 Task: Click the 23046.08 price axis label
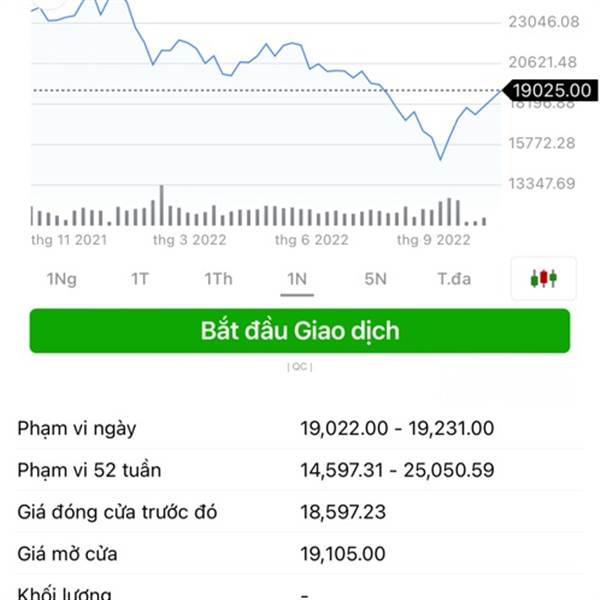[543, 22]
